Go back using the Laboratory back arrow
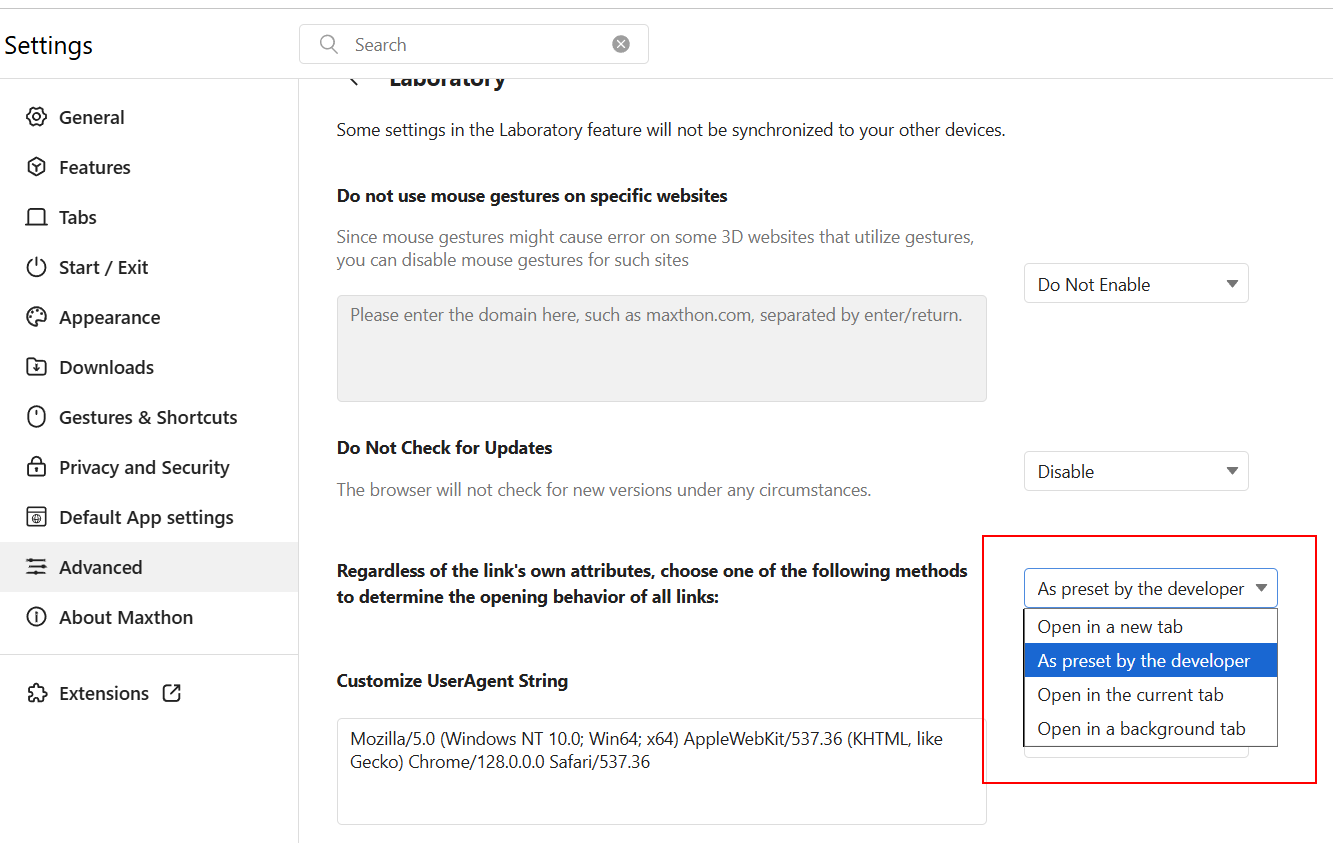 pos(353,80)
